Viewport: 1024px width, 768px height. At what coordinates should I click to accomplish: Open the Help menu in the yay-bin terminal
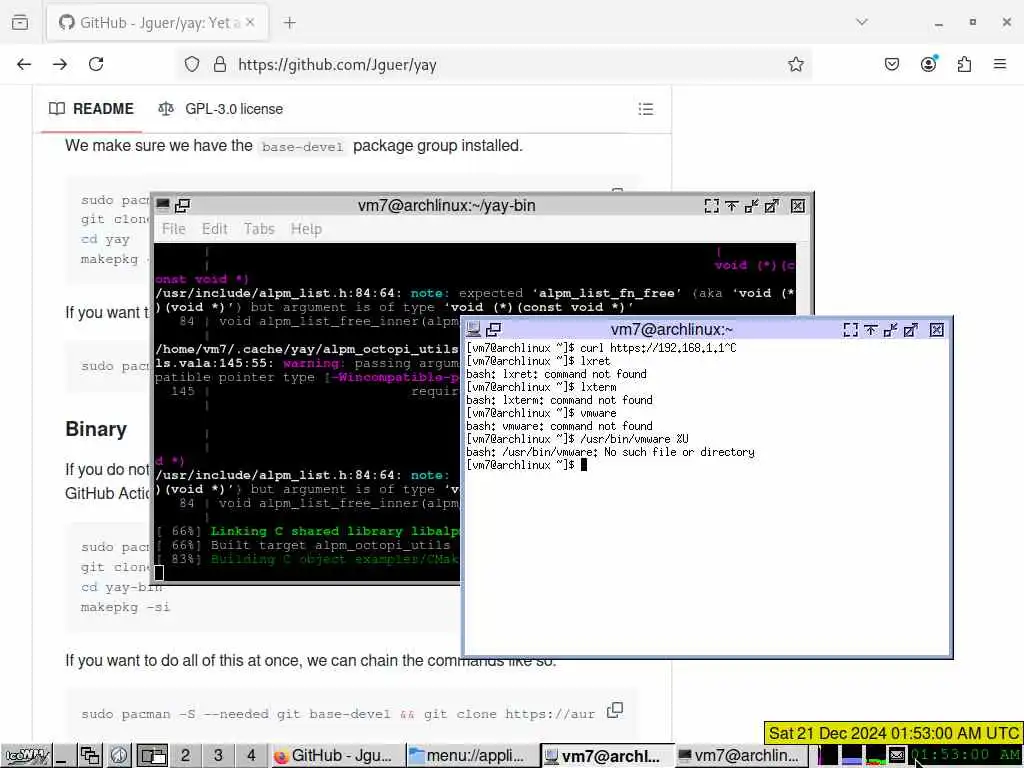306,229
